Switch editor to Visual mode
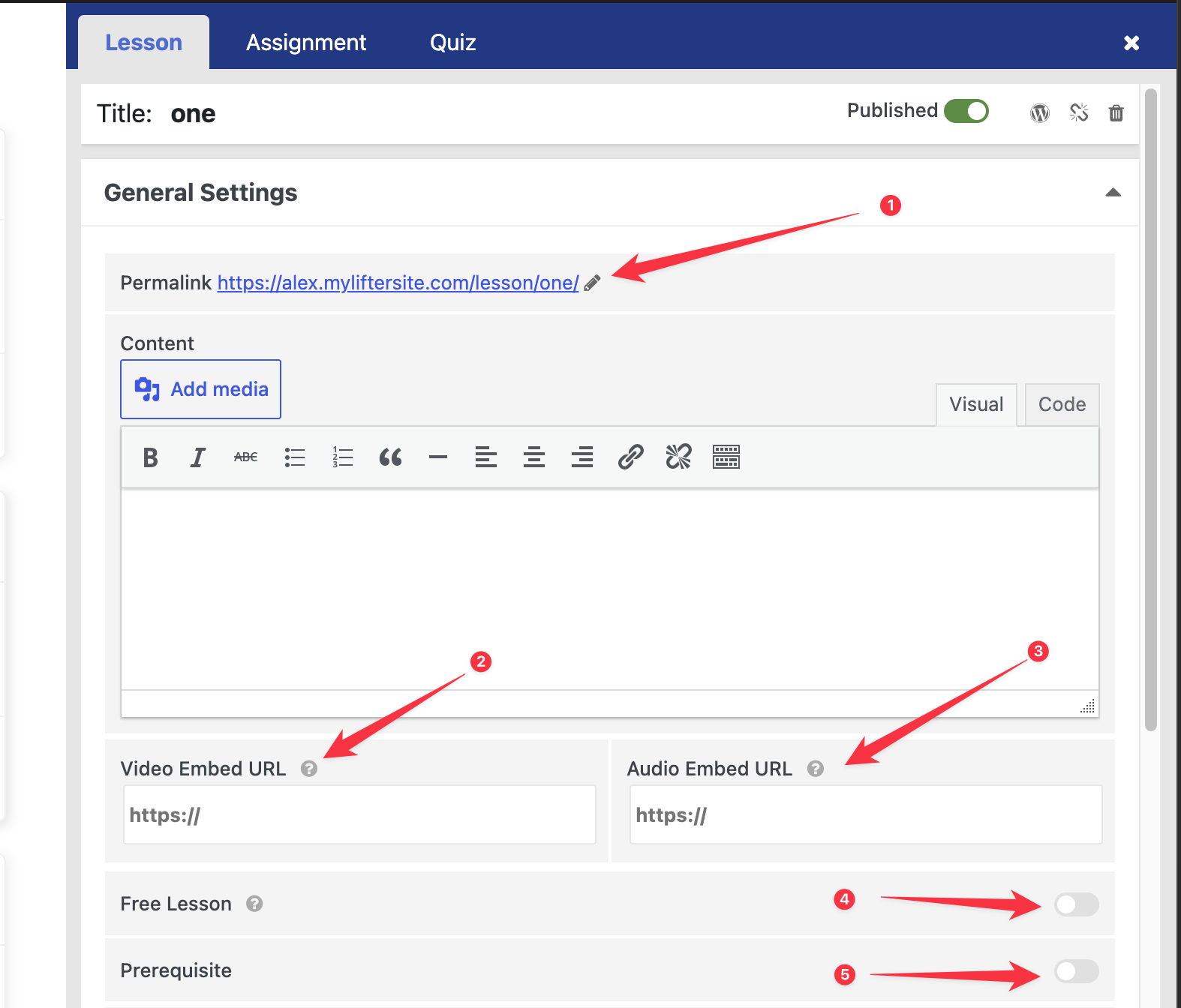Screen dimensions: 1181x1008 976,404
